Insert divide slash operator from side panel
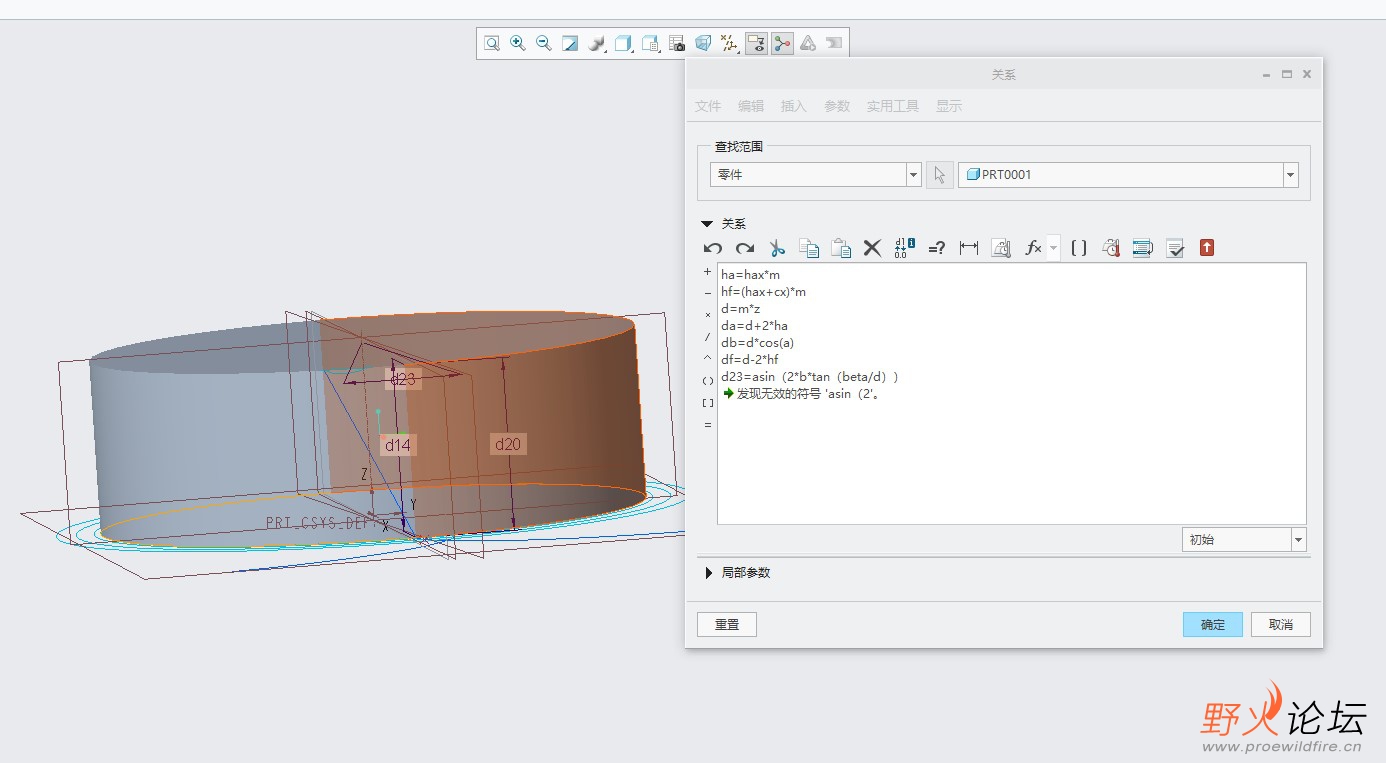Screen dimensions: 1386x763 pos(708,337)
